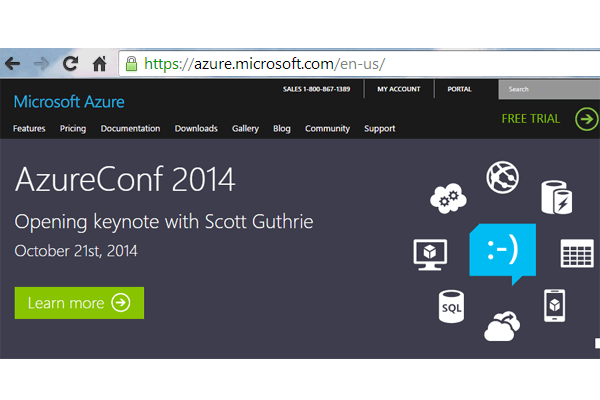
Task: Click the green SSL padlock icon
Action: tap(130, 64)
